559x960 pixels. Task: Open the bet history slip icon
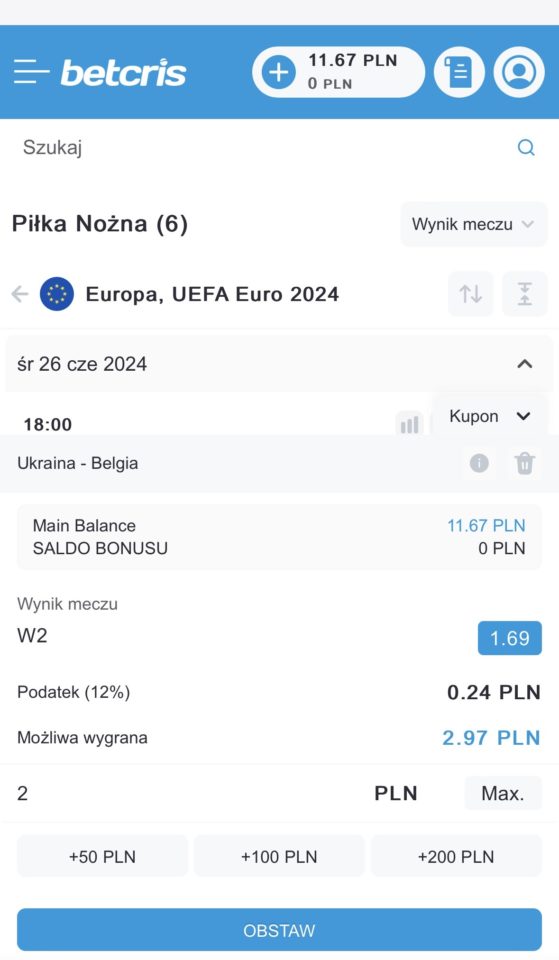click(x=459, y=72)
